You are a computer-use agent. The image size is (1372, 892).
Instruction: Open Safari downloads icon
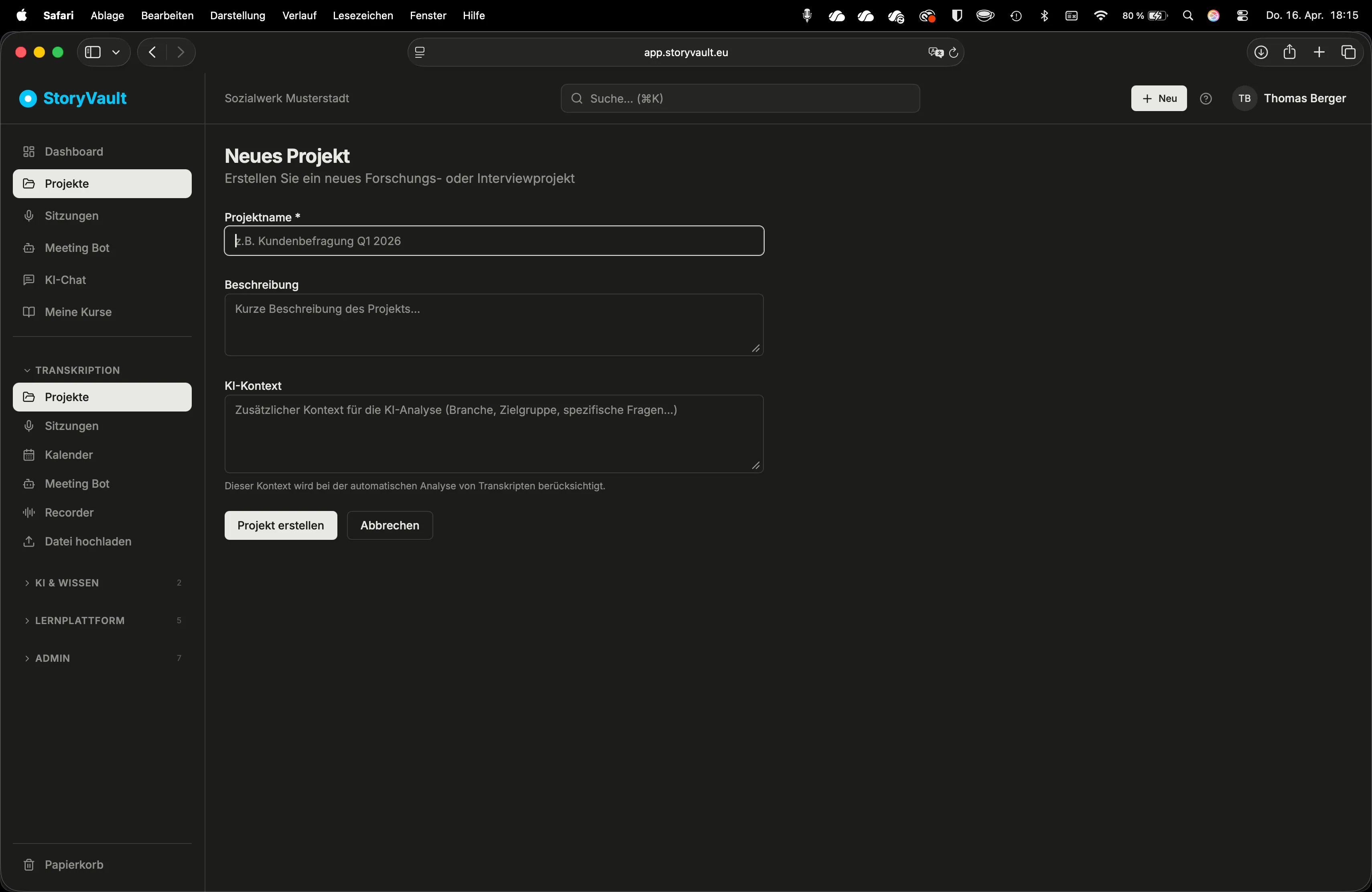tap(1261, 53)
